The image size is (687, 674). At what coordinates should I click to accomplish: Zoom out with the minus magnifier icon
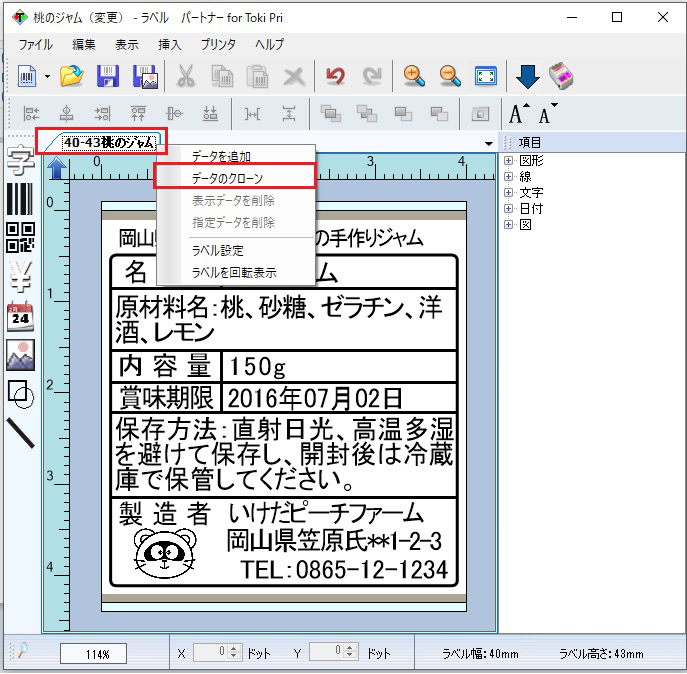pyautogui.click(x=450, y=76)
